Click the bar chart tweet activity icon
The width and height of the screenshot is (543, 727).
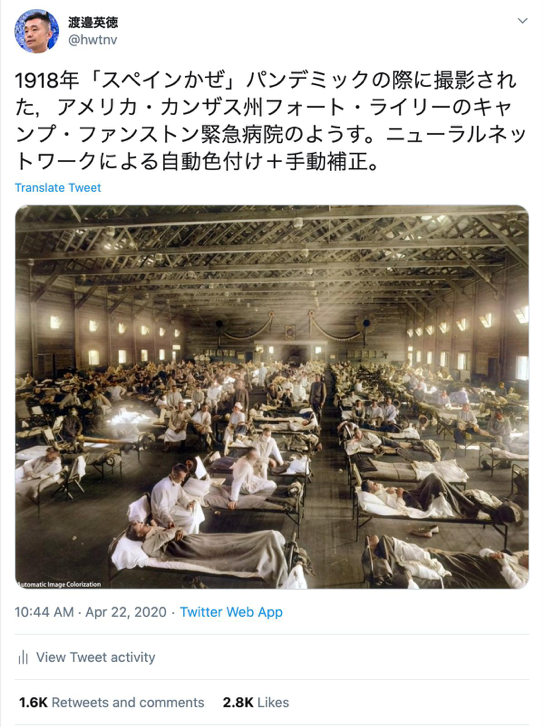pos(23,657)
